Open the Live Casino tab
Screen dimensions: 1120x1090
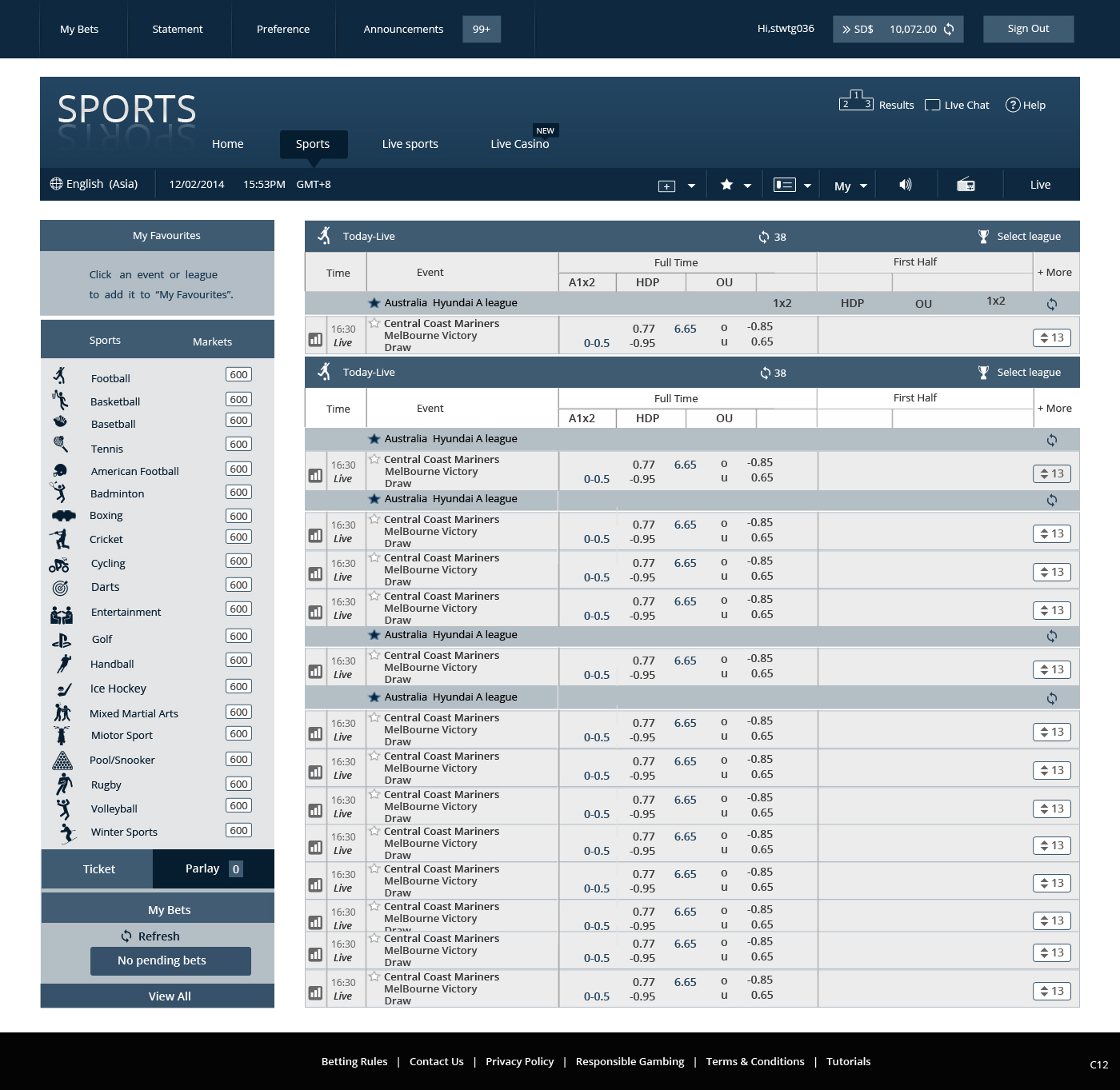pyautogui.click(x=520, y=144)
